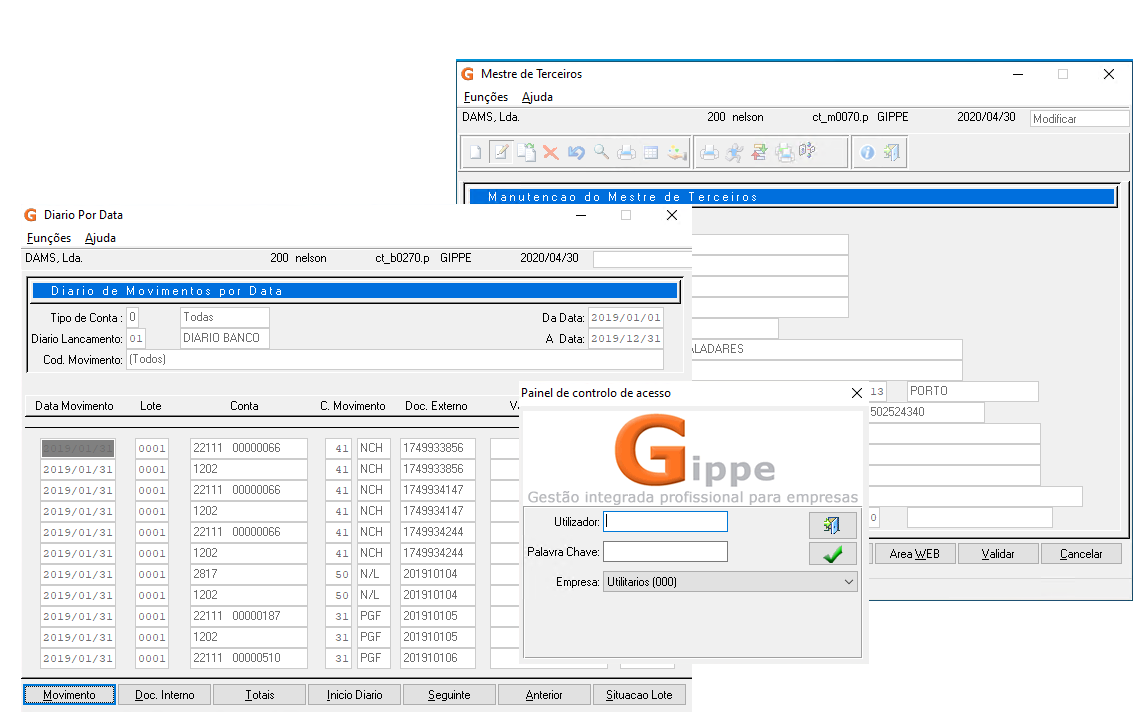
Task: Click the Modificar status field
Action: [1079, 119]
